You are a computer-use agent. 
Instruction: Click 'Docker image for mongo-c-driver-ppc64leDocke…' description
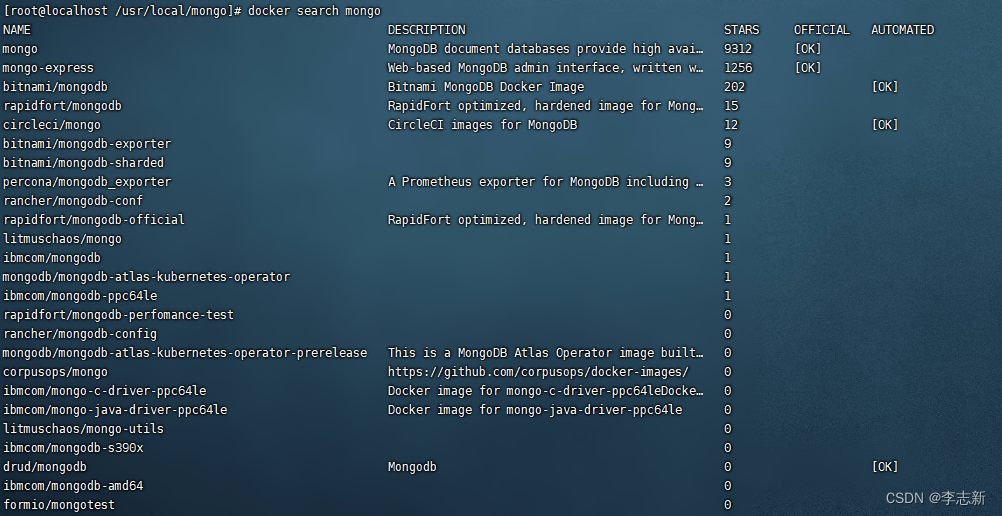pos(546,391)
